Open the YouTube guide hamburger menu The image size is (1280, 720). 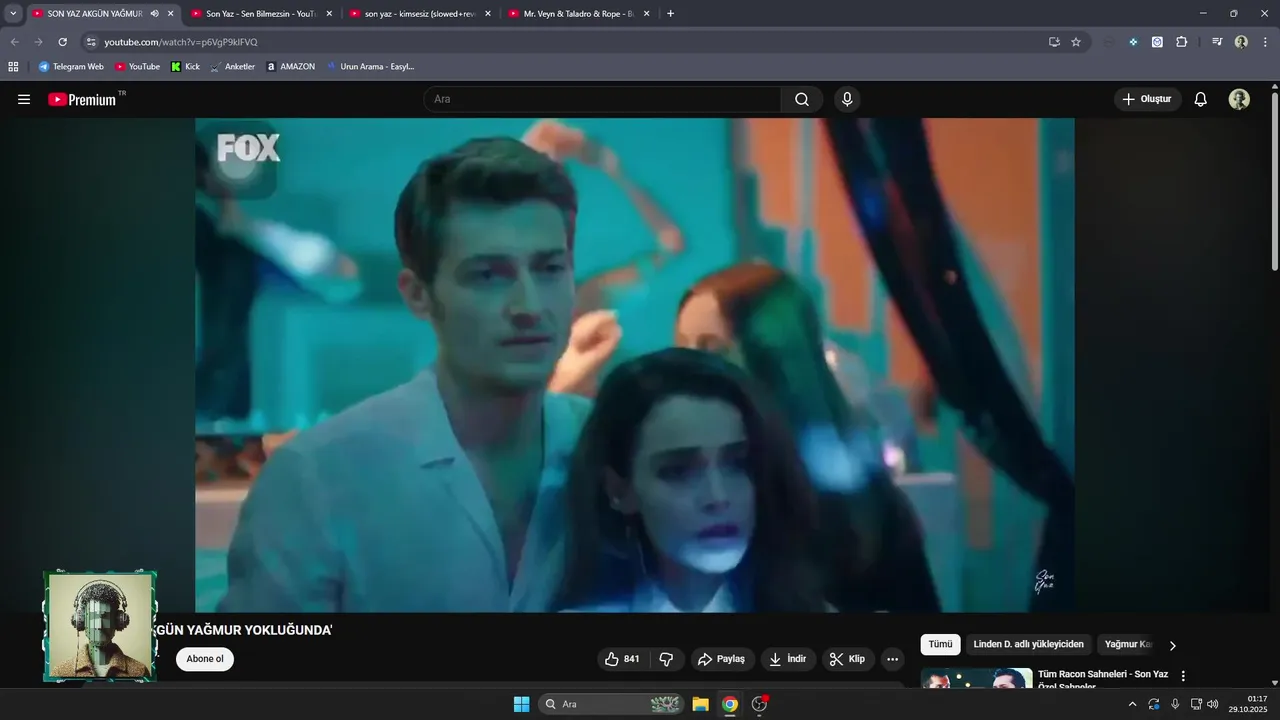(24, 99)
